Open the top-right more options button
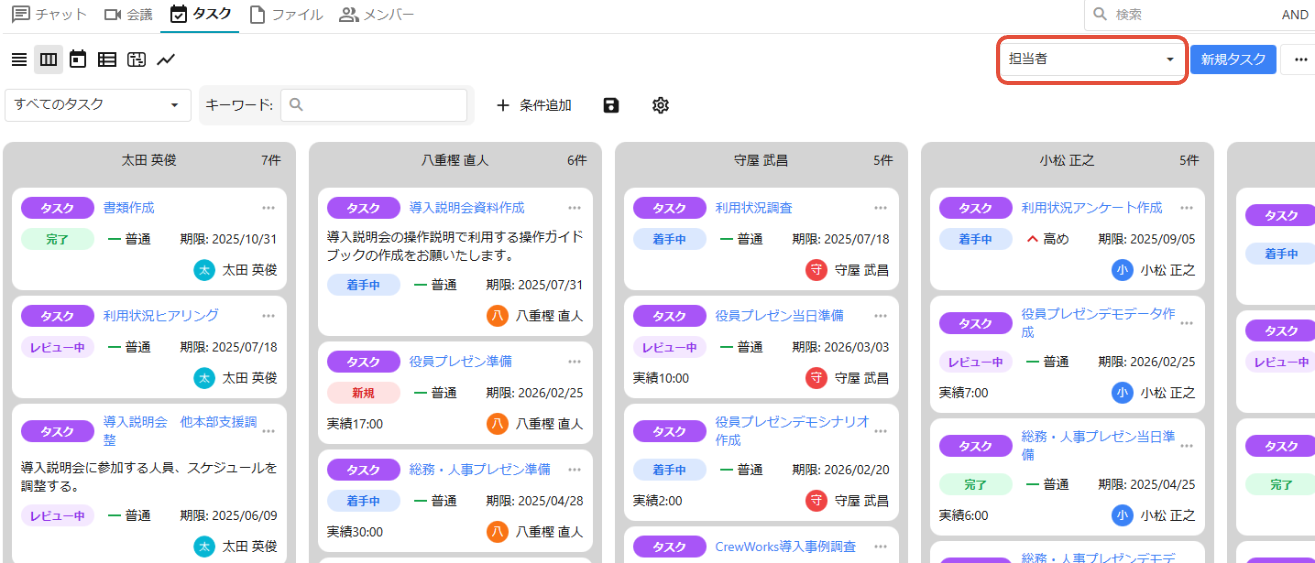The width and height of the screenshot is (1315, 563). tap(1300, 59)
